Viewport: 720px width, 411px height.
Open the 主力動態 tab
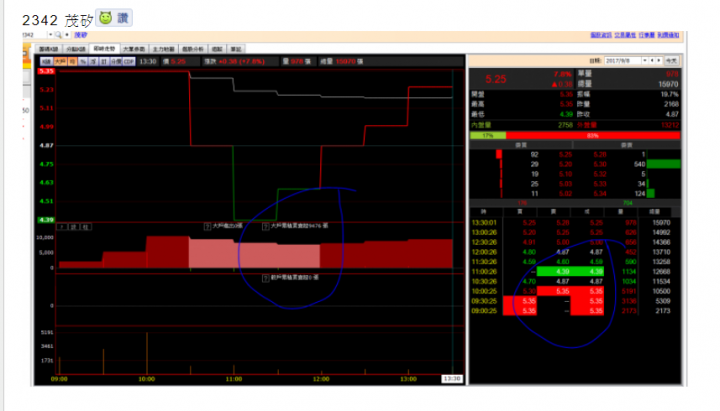pyautogui.click(x=163, y=49)
